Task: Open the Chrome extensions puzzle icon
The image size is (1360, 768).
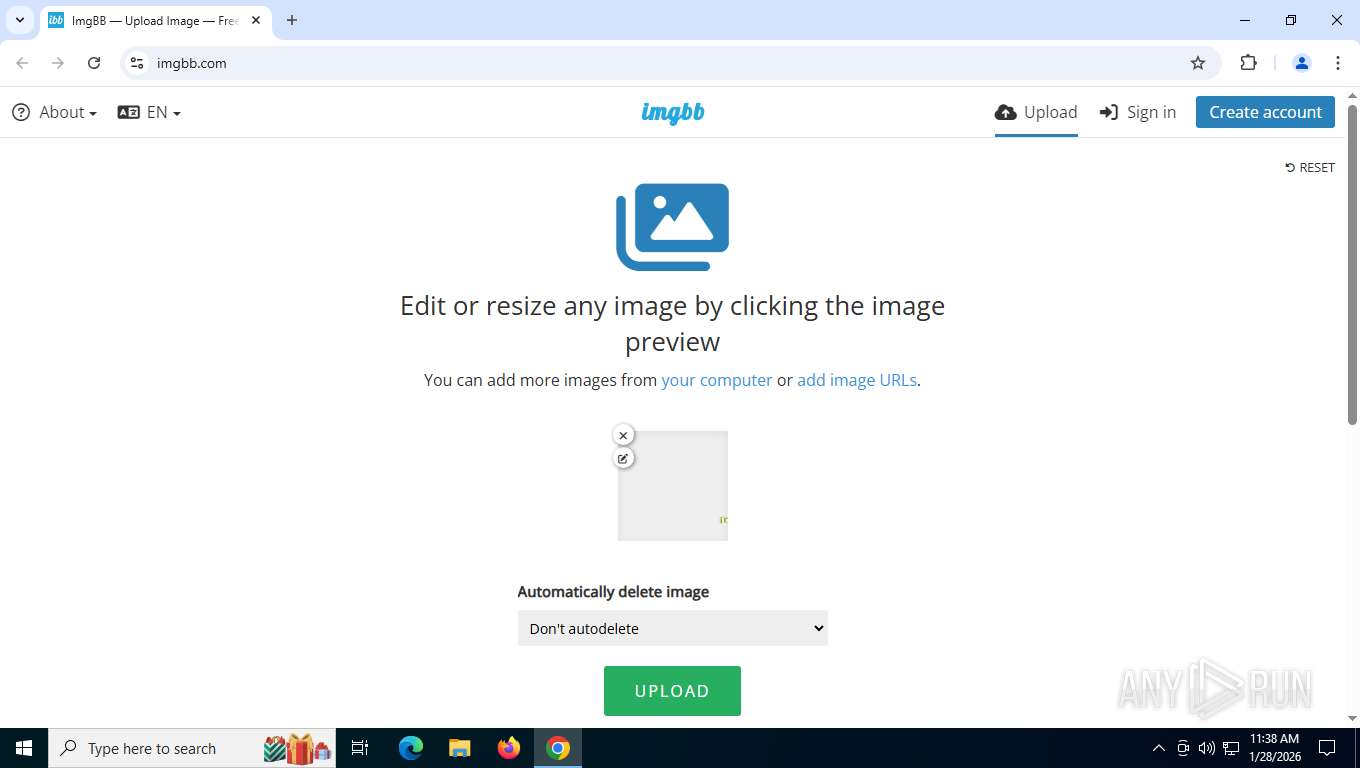Action: [x=1248, y=63]
